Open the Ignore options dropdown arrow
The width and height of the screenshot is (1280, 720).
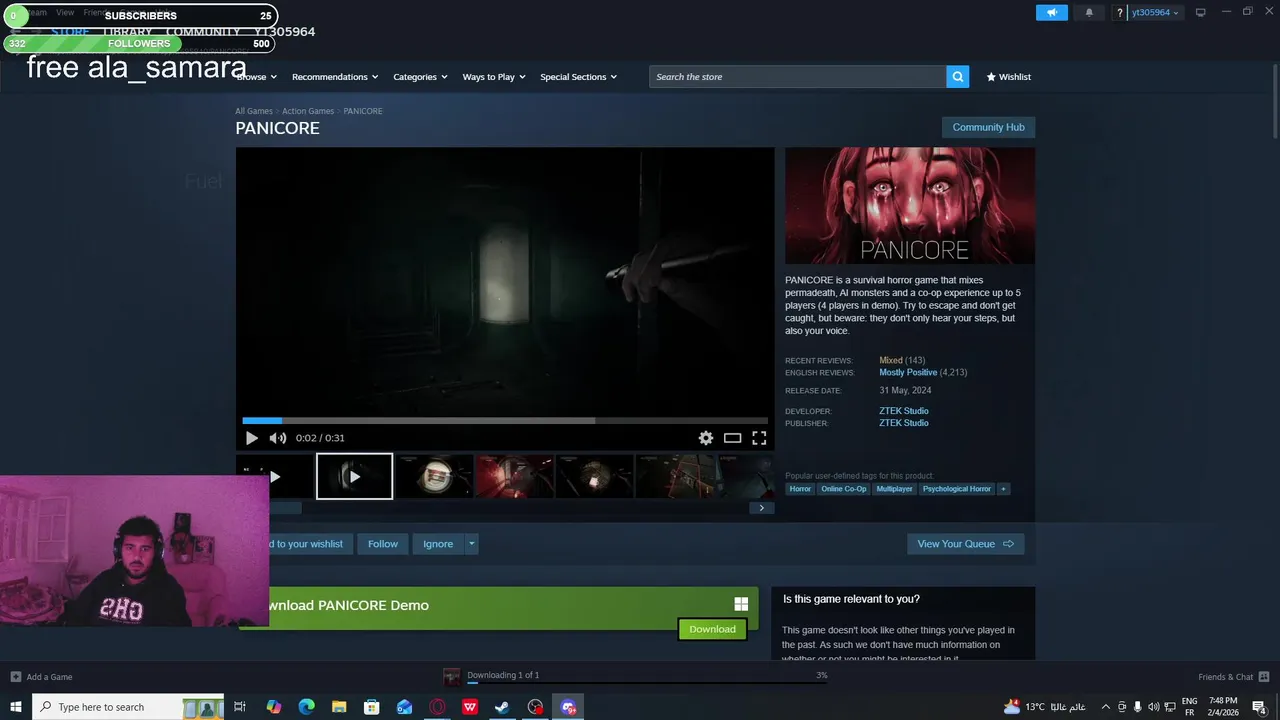tap(472, 544)
